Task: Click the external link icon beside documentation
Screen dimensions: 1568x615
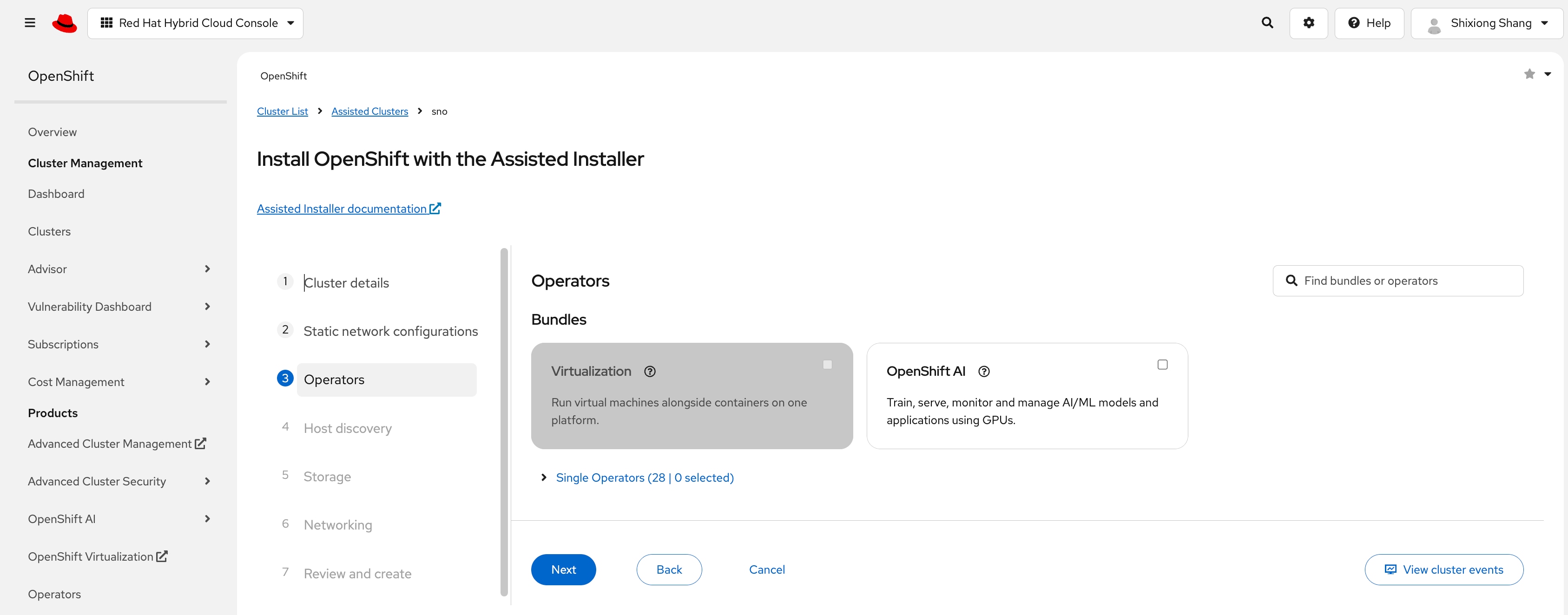Action: click(435, 209)
